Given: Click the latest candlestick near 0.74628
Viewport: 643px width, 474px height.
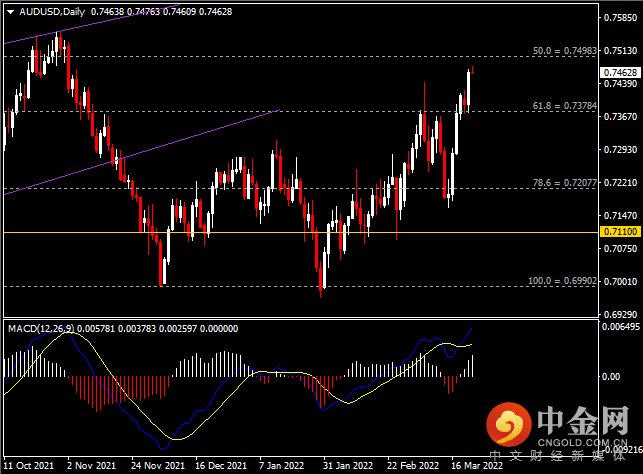Looking at the screenshot, I should 473,71.
